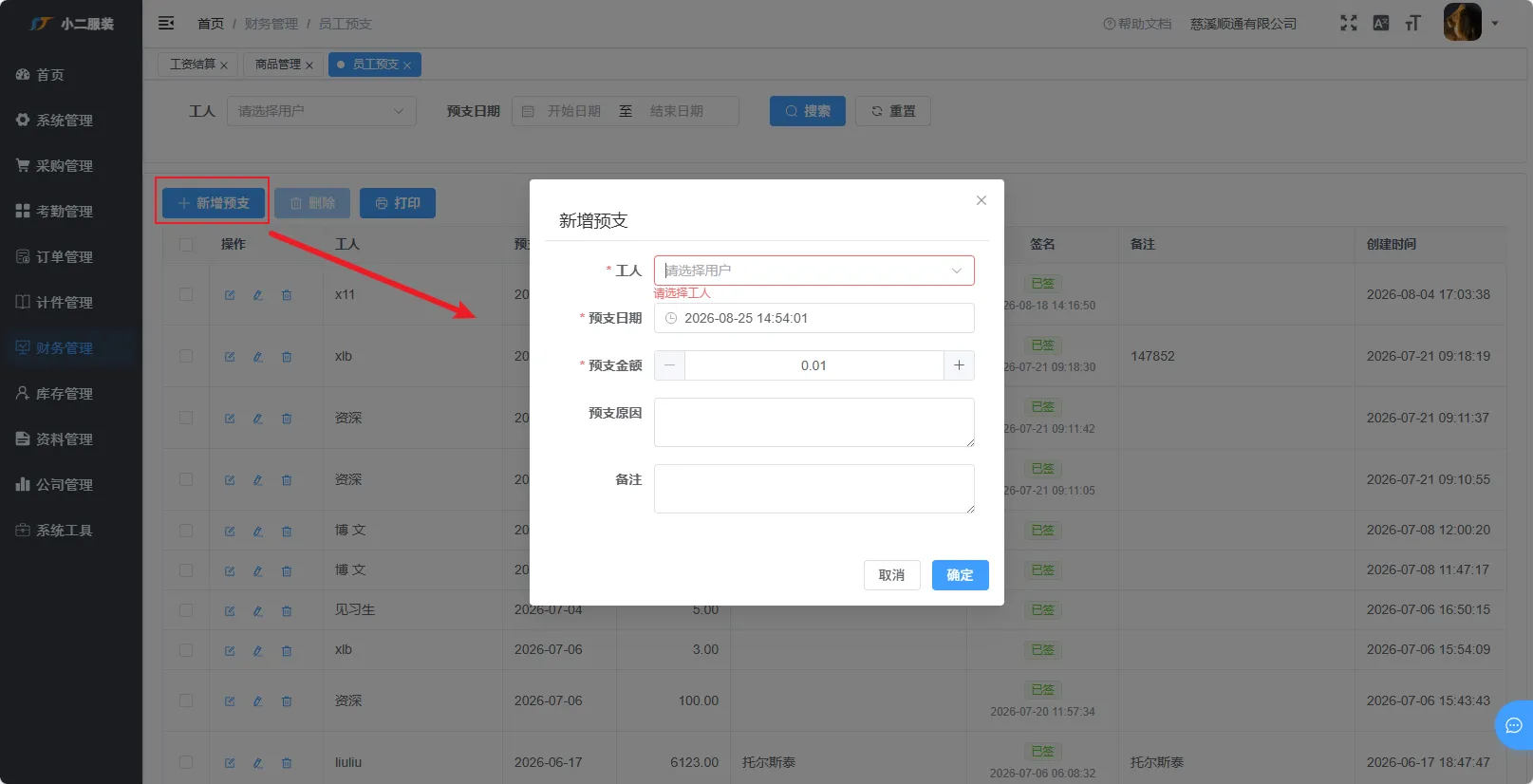Screen dimensions: 1533x784
Task: Open the font size setting icon
Action: point(1413,23)
